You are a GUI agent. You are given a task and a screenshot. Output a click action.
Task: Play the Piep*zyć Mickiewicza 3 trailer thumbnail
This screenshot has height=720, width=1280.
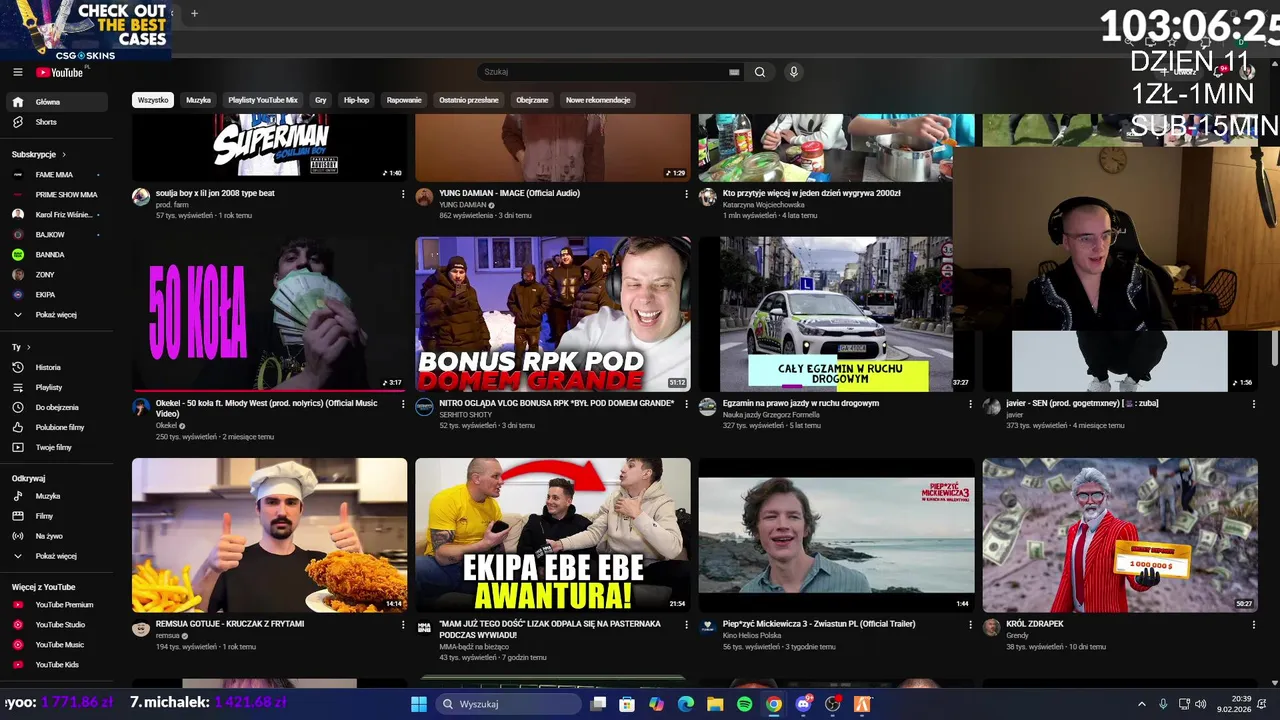point(836,535)
